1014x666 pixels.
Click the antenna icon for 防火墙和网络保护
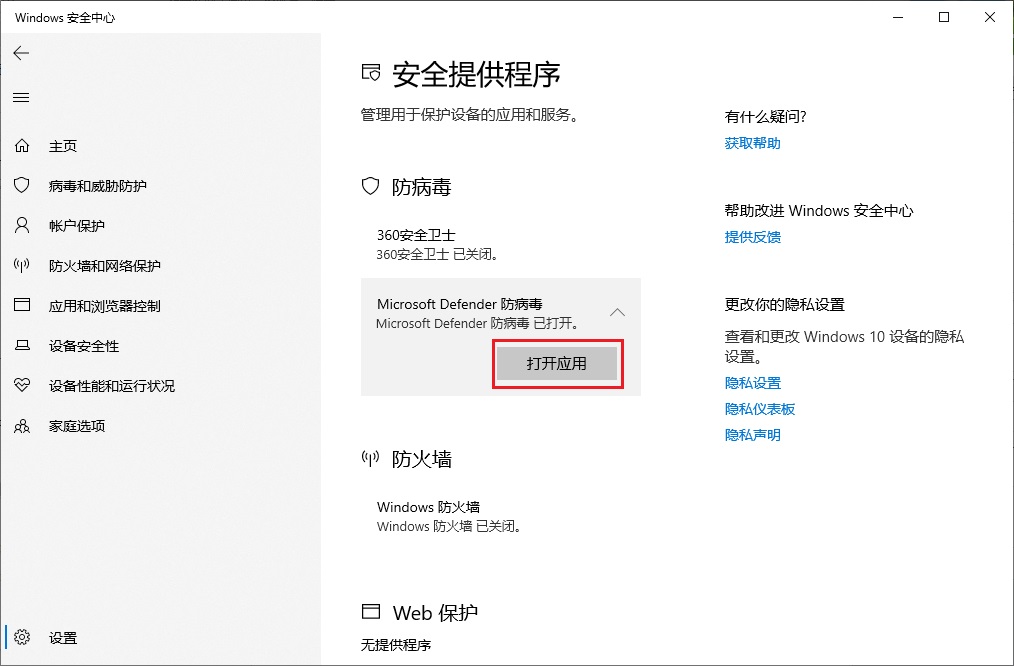(x=22, y=265)
